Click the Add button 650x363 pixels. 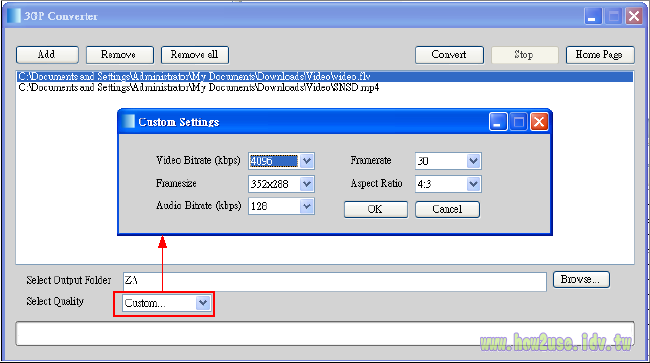pos(47,55)
